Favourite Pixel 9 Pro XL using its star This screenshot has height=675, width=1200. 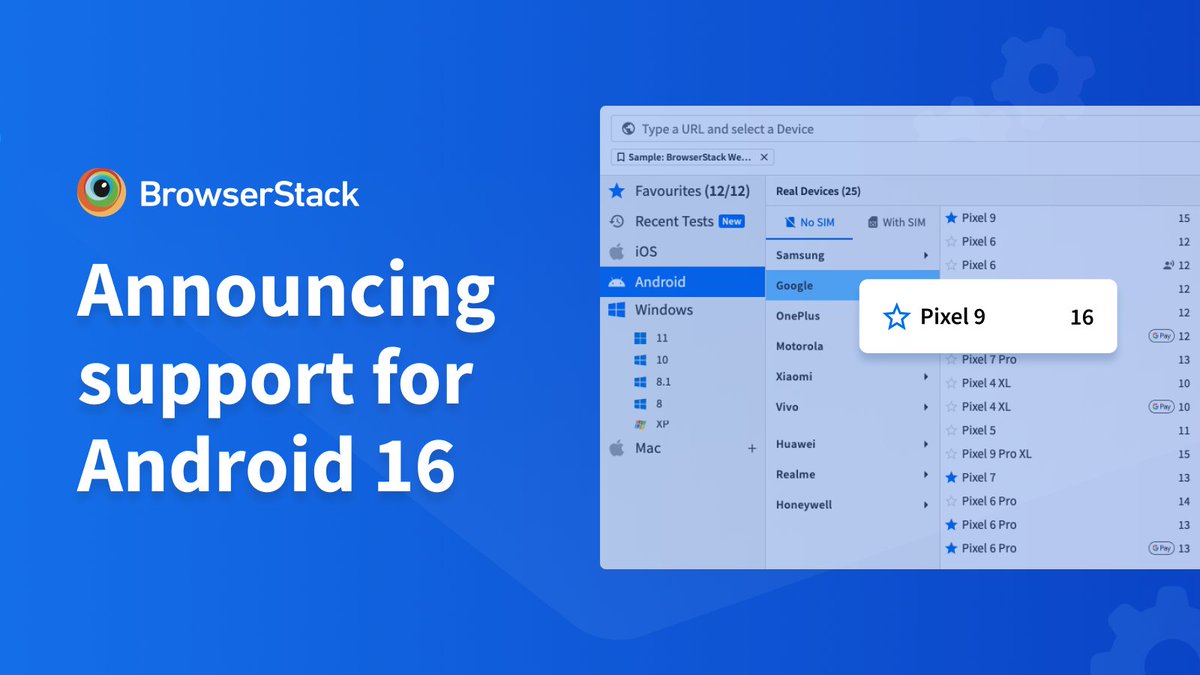[951, 454]
